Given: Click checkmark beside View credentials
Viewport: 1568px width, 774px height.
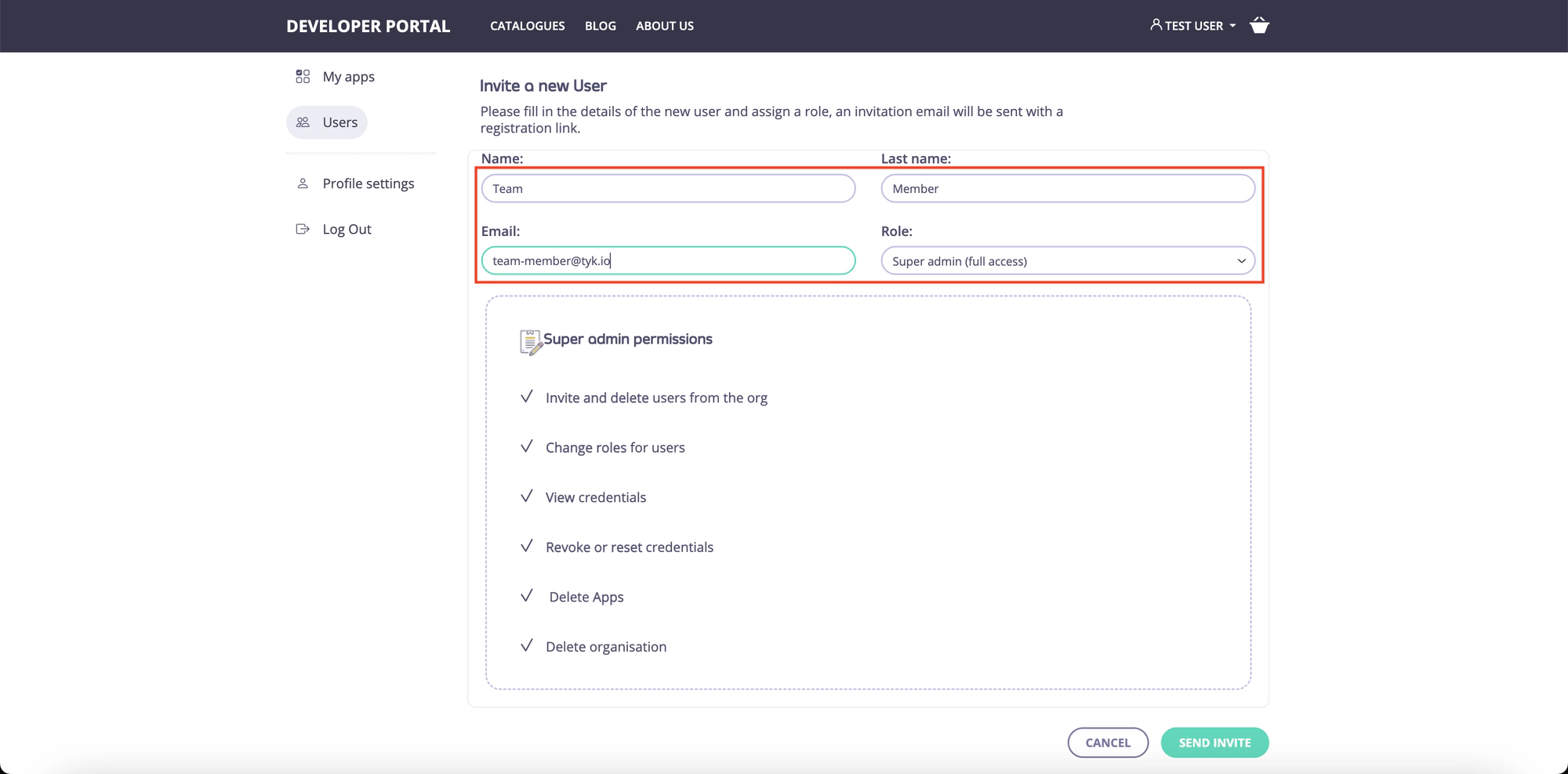Looking at the screenshot, I should [527, 496].
